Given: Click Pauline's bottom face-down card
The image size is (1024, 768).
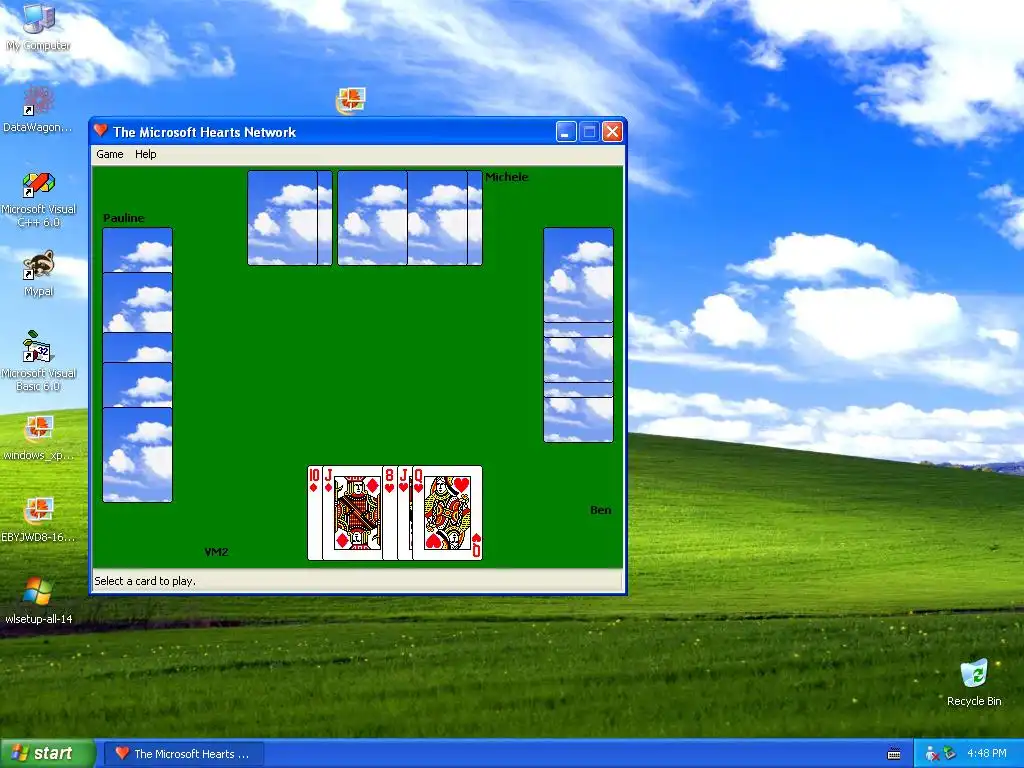Looking at the screenshot, I should (x=138, y=455).
